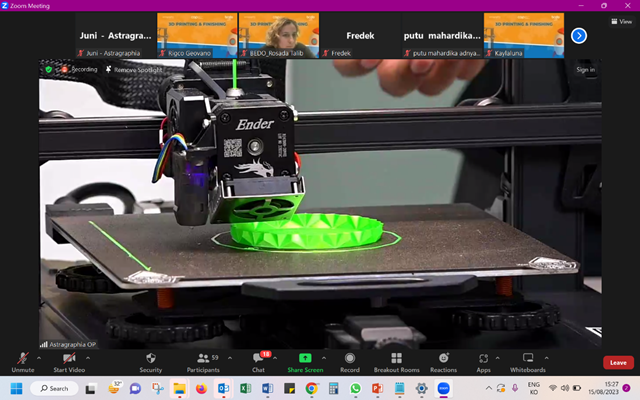
Task: Open WhatsApp from taskbar
Action: coord(356,388)
